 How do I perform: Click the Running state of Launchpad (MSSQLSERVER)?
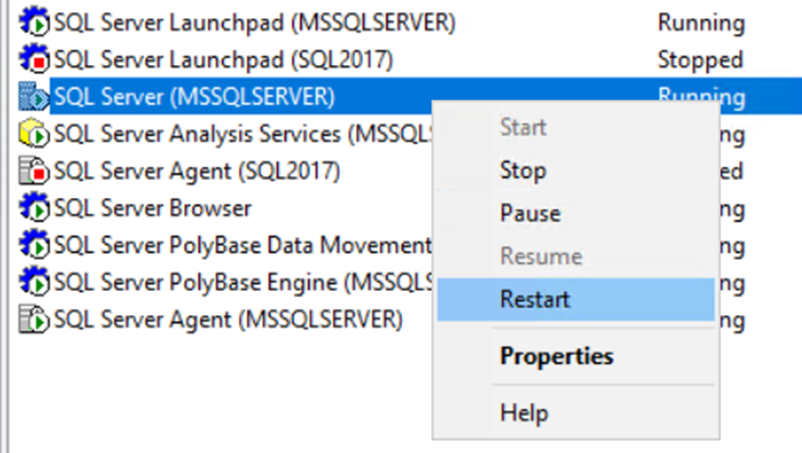701,22
